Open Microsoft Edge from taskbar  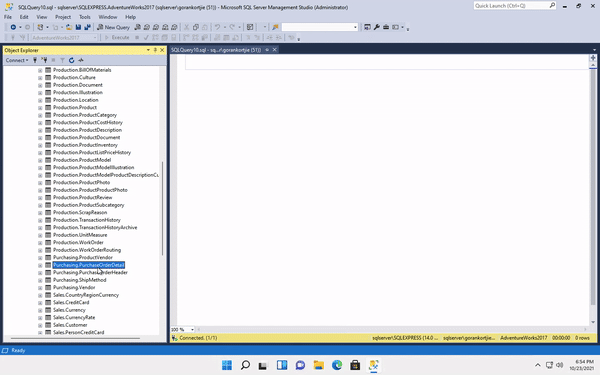pos(337,365)
